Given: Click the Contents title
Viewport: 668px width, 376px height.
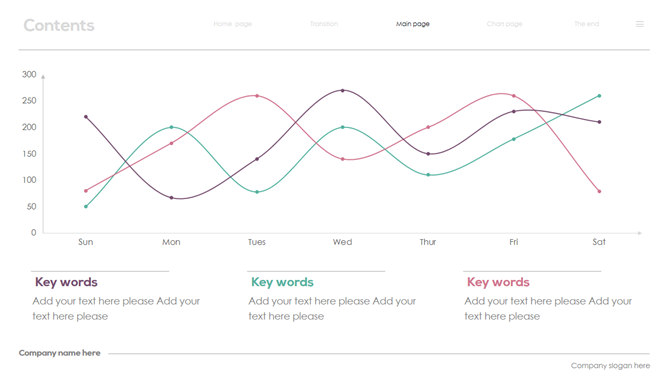Looking at the screenshot, I should coord(59,26).
